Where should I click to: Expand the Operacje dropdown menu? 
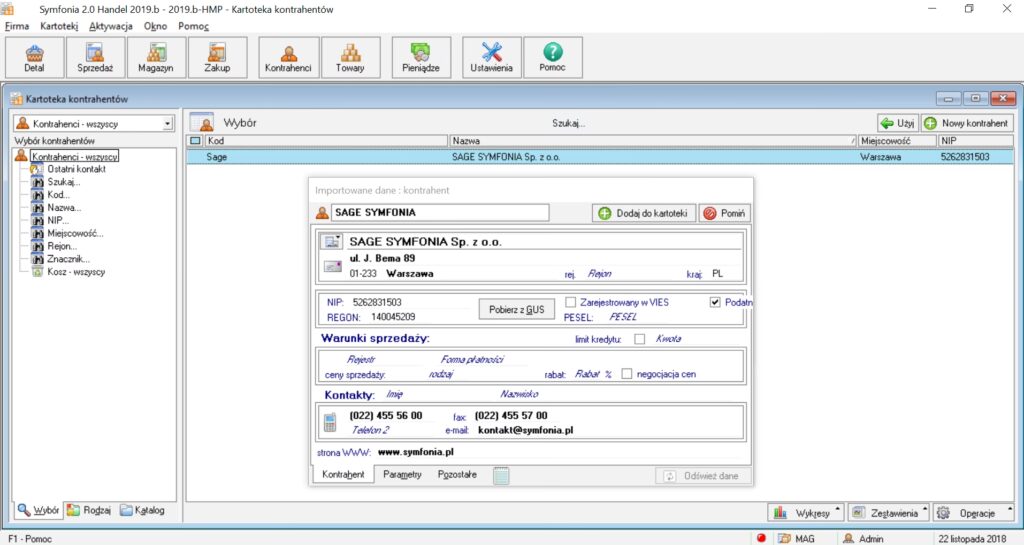coord(970,513)
